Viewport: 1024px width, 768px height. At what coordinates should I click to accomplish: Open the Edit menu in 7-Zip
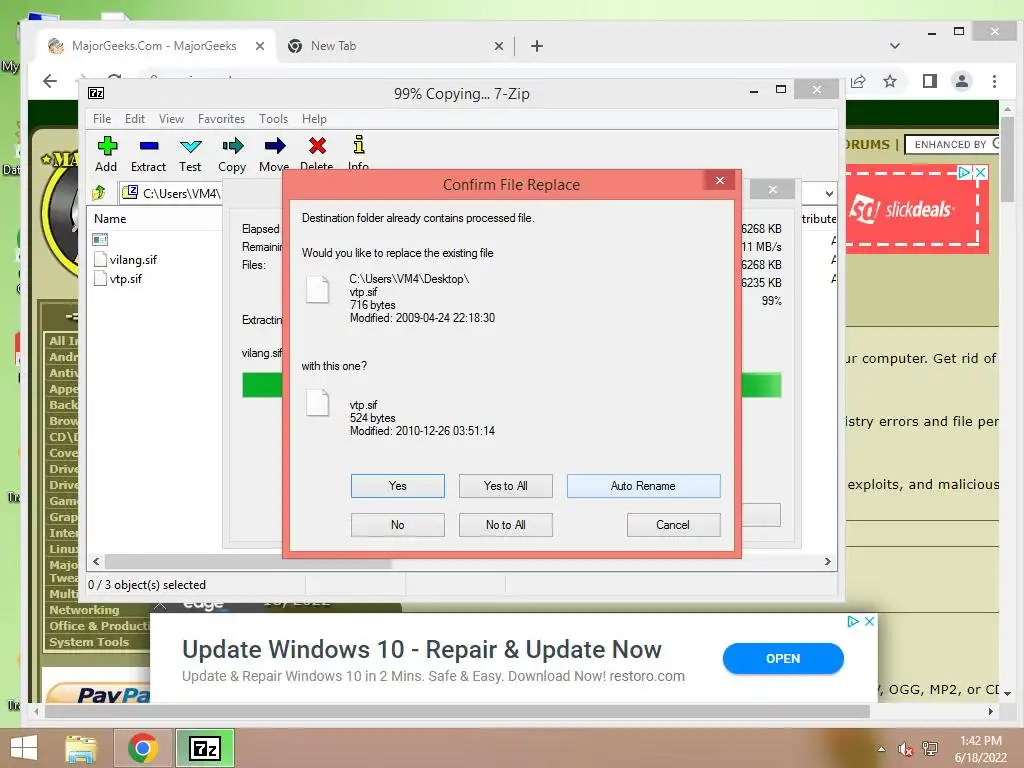[135, 119]
